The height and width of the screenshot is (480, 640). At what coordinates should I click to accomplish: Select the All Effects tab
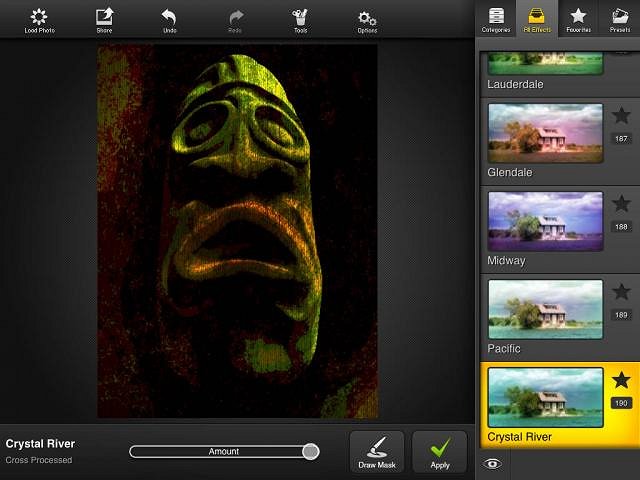pos(537,19)
